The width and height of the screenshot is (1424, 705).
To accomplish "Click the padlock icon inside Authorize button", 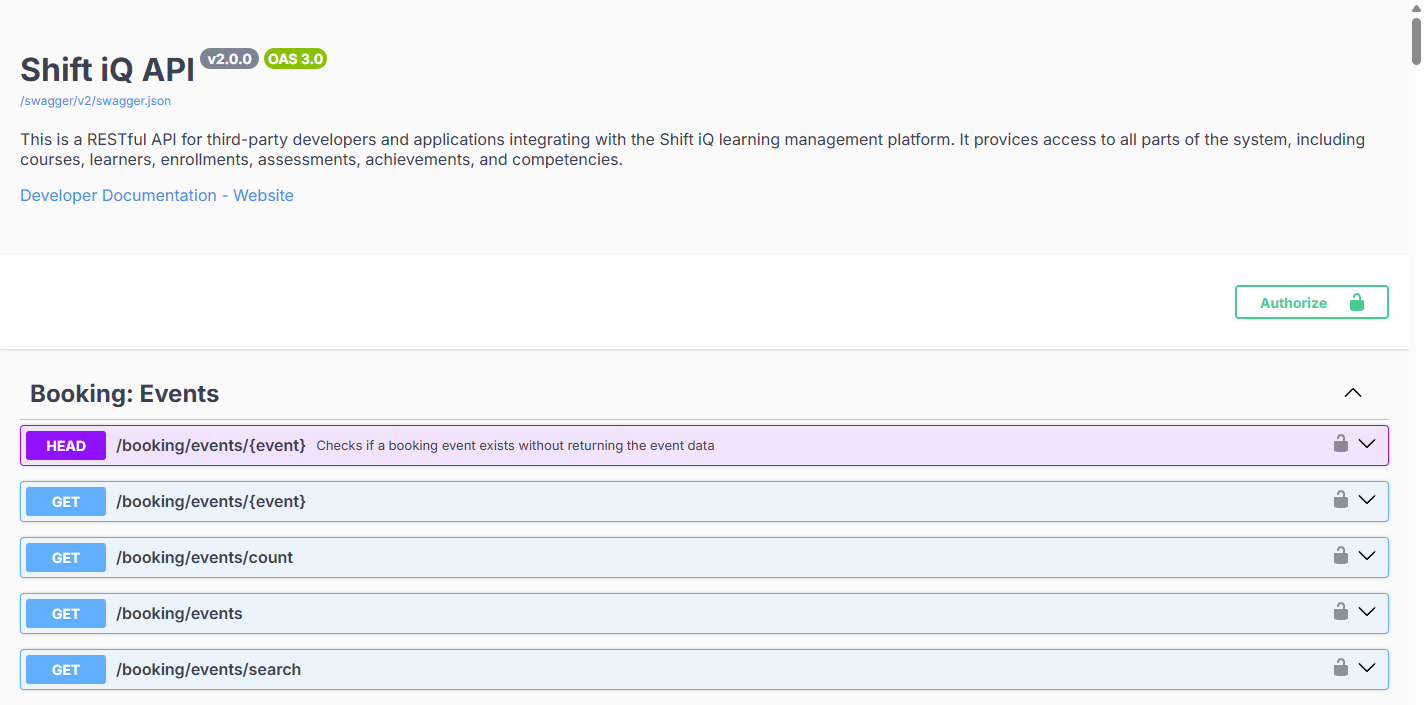I will 1357,302.
